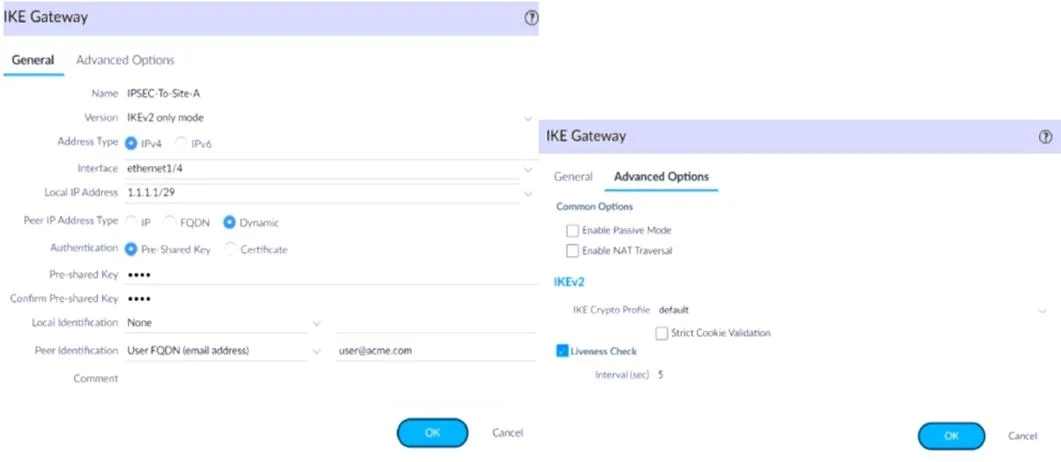Open help icon in right IKE Gateway dialog
This screenshot has height=462, width=1061.
[x=1045, y=137]
